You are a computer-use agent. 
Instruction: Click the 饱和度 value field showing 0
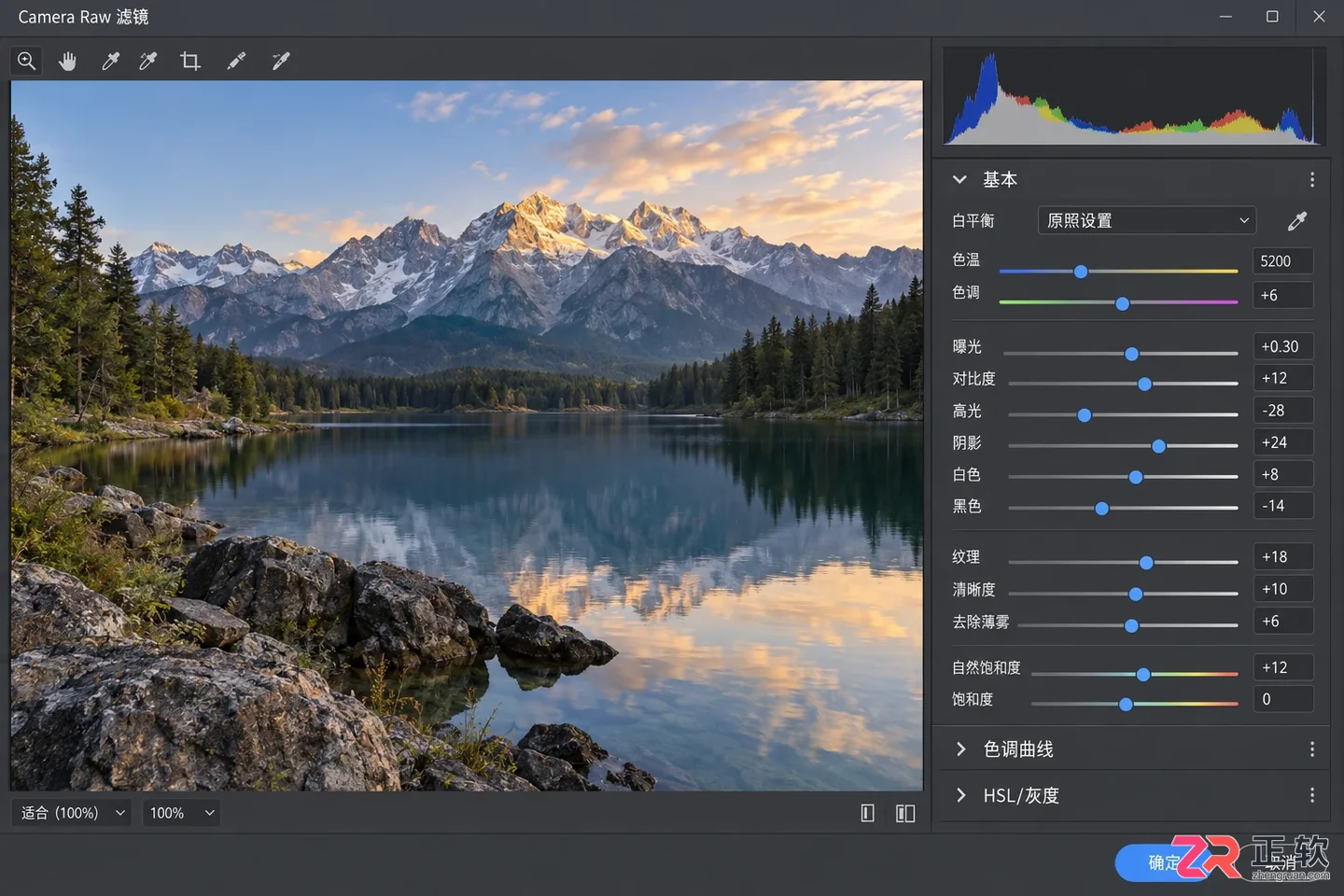[1283, 699]
